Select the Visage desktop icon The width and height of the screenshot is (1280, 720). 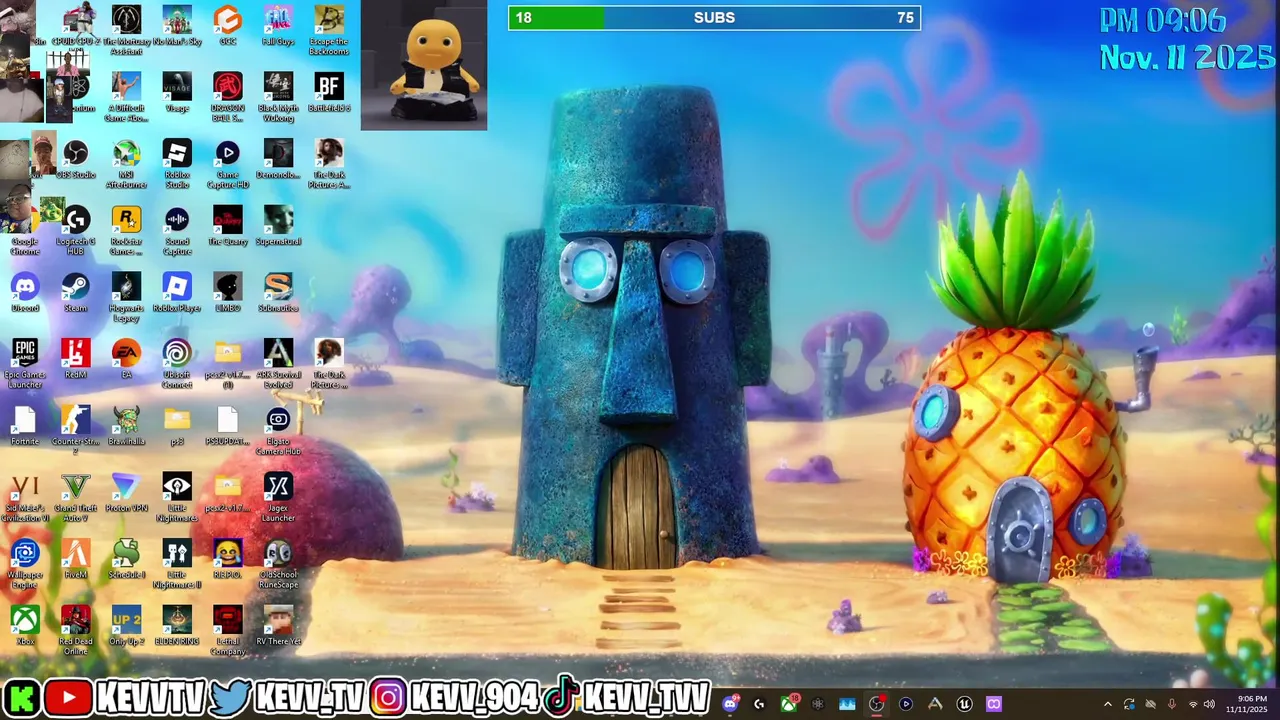coord(177,93)
